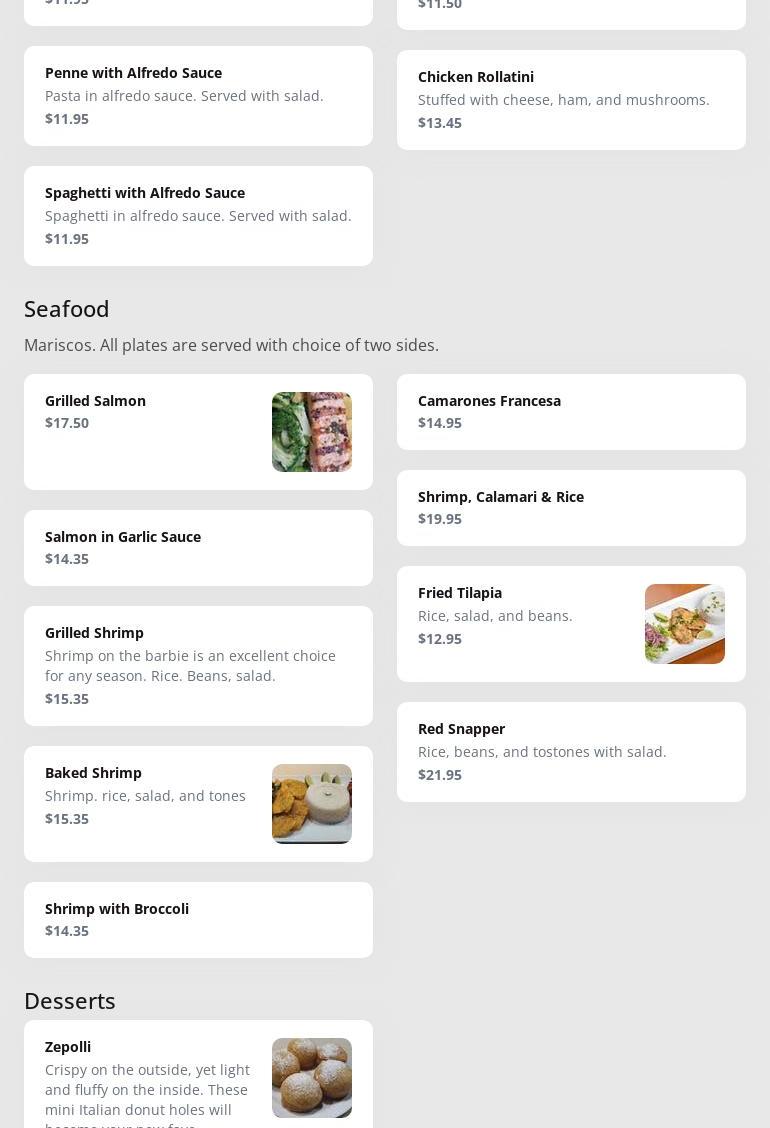Click the Zepolli title text
Image resolution: width=770 pixels, height=1128 pixels.
[x=68, y=1047]
